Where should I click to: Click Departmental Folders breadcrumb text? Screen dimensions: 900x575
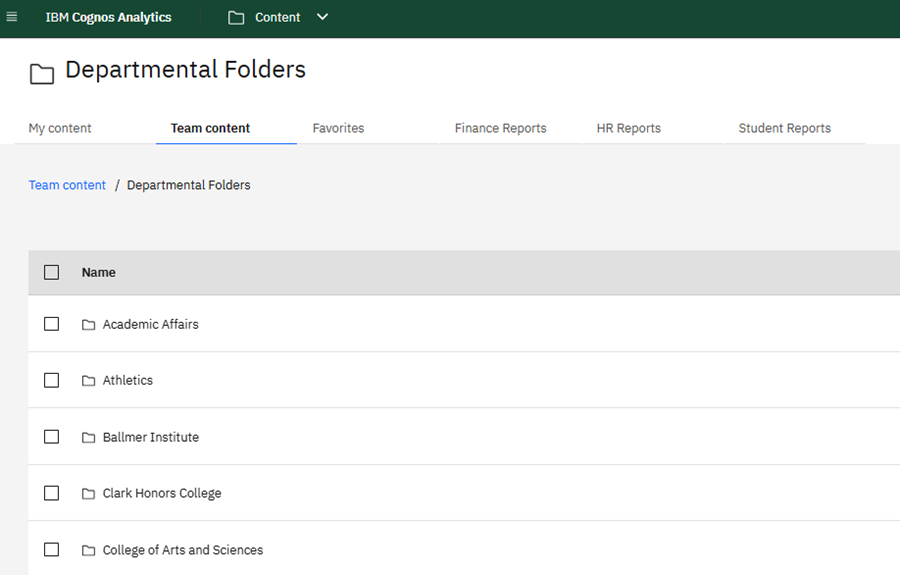[x=188, y=185]
